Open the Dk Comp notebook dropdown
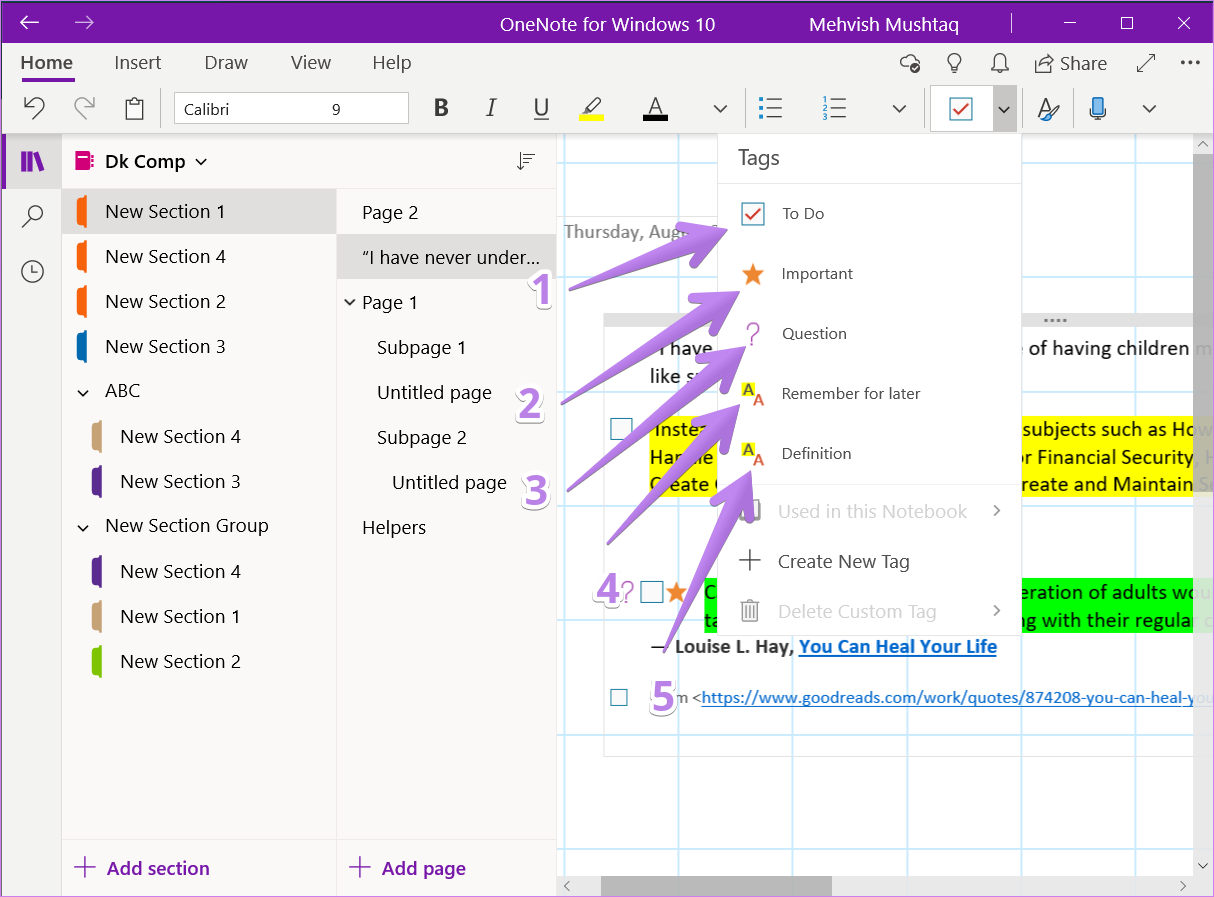This screenshot has height=897, width=1214. (x=199, y=160)
